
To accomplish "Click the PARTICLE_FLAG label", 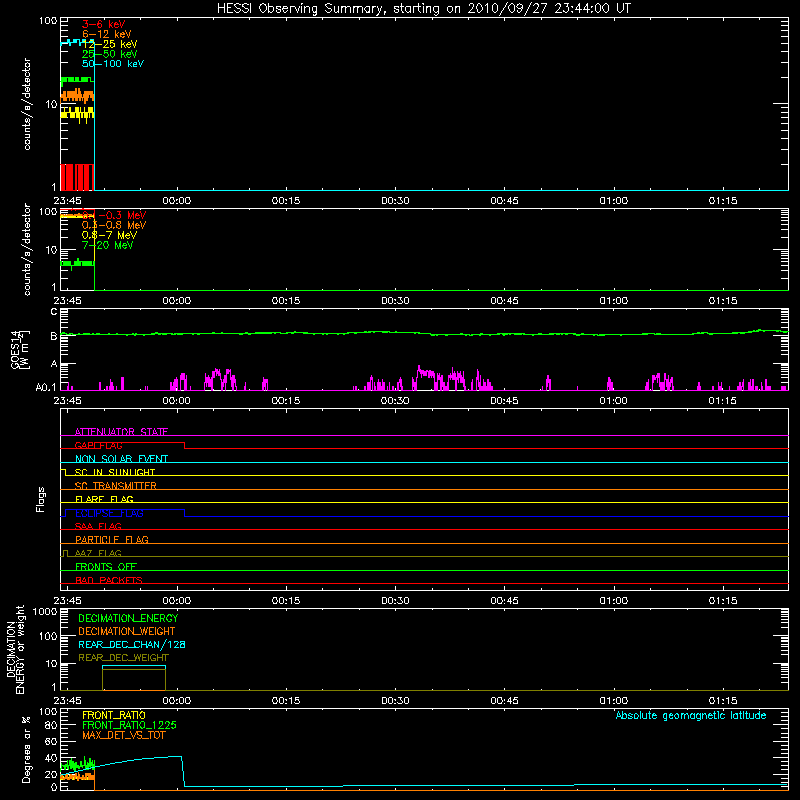I will pos(112,539).
